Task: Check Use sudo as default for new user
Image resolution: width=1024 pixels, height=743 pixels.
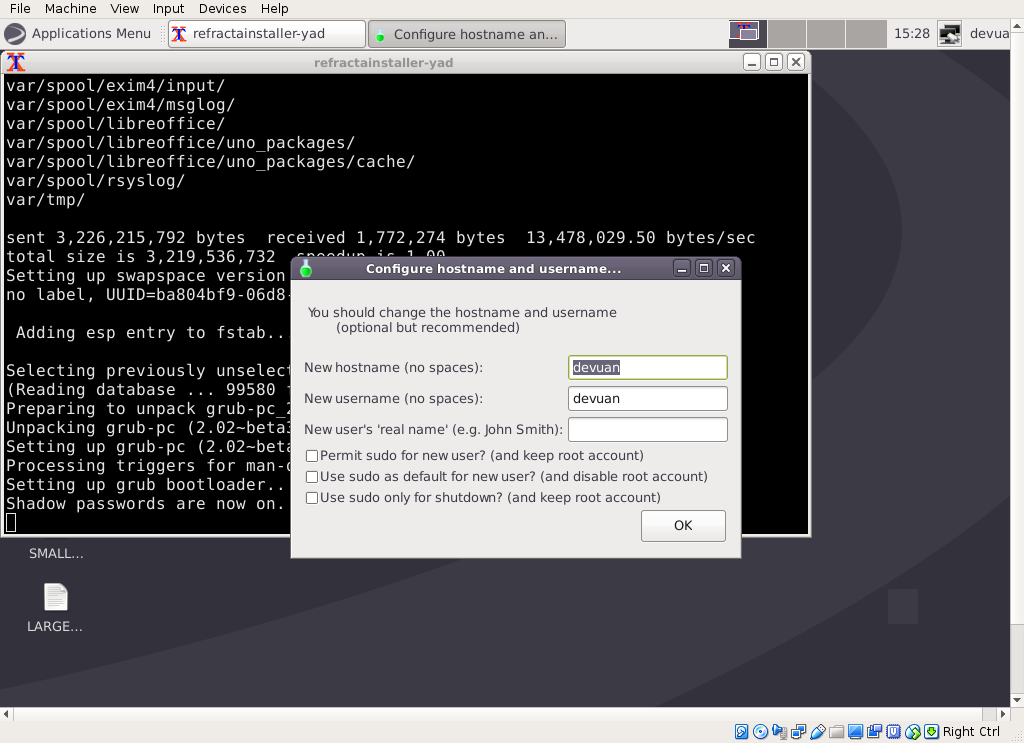Action: pos(312,477)
